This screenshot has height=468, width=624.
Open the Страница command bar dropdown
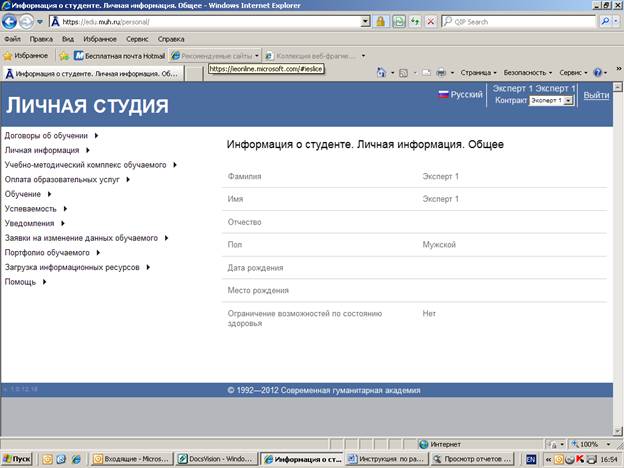[x=476, y=73]
